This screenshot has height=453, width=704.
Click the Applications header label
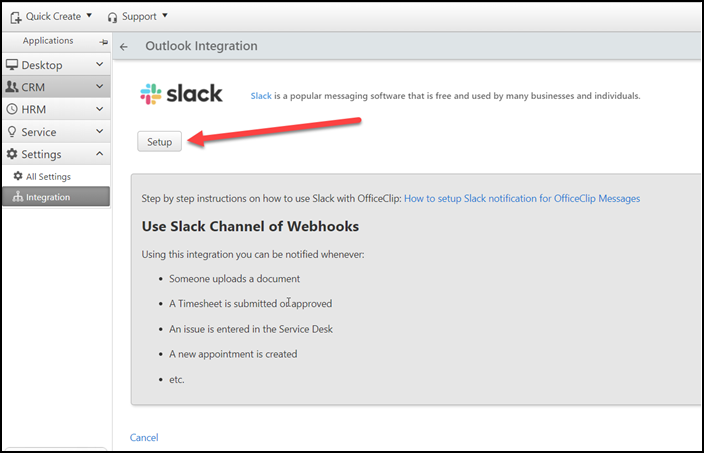coord(48,41)
